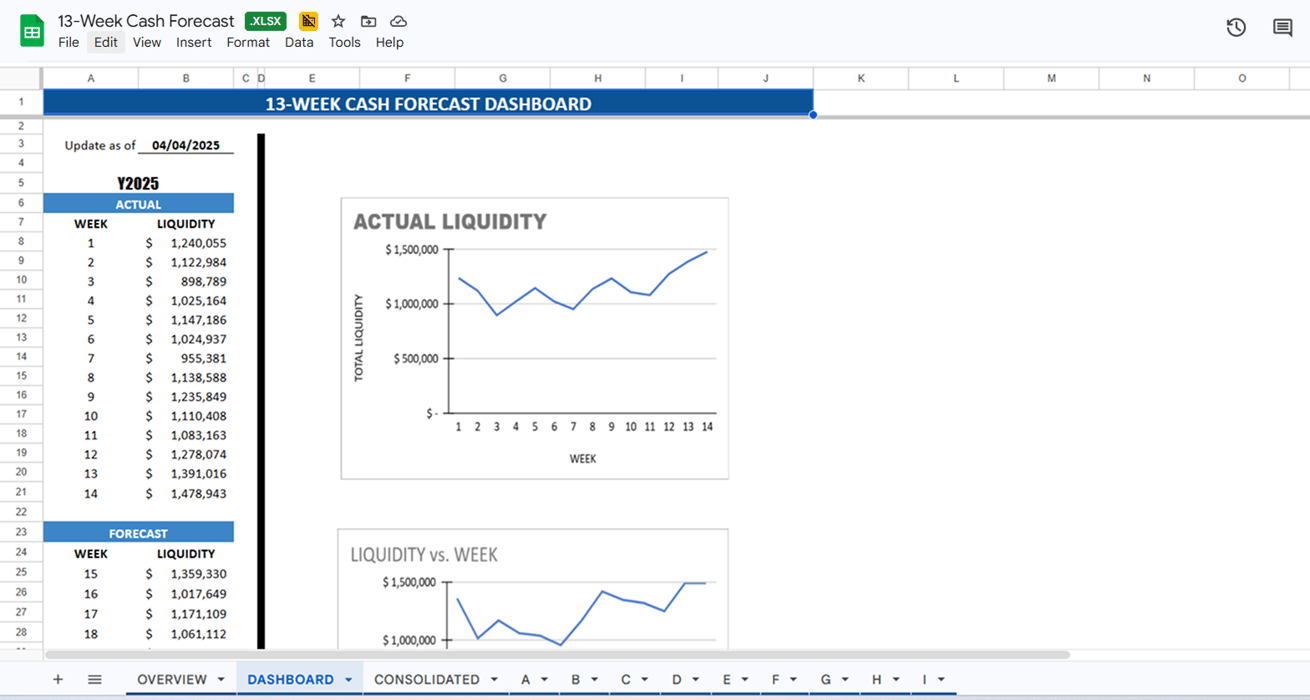Switch to the OVERVIEW sheet tab

click(x=172, y=679)
